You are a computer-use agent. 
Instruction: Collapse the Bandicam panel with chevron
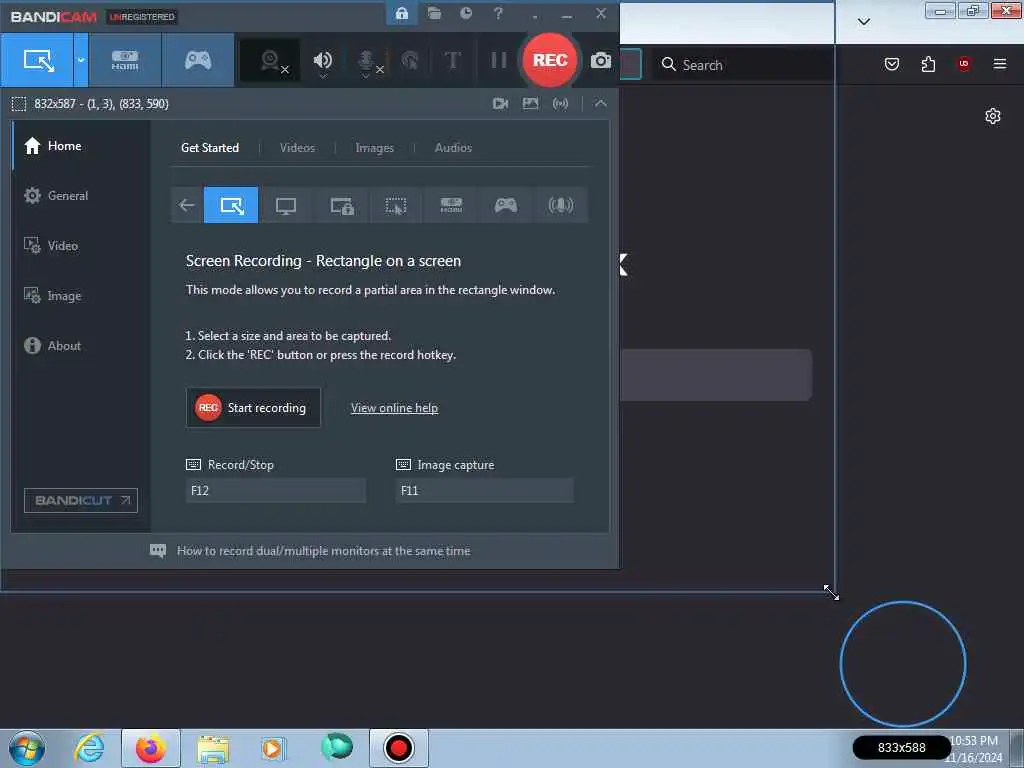pyautogui.click(x=601, y=103)
